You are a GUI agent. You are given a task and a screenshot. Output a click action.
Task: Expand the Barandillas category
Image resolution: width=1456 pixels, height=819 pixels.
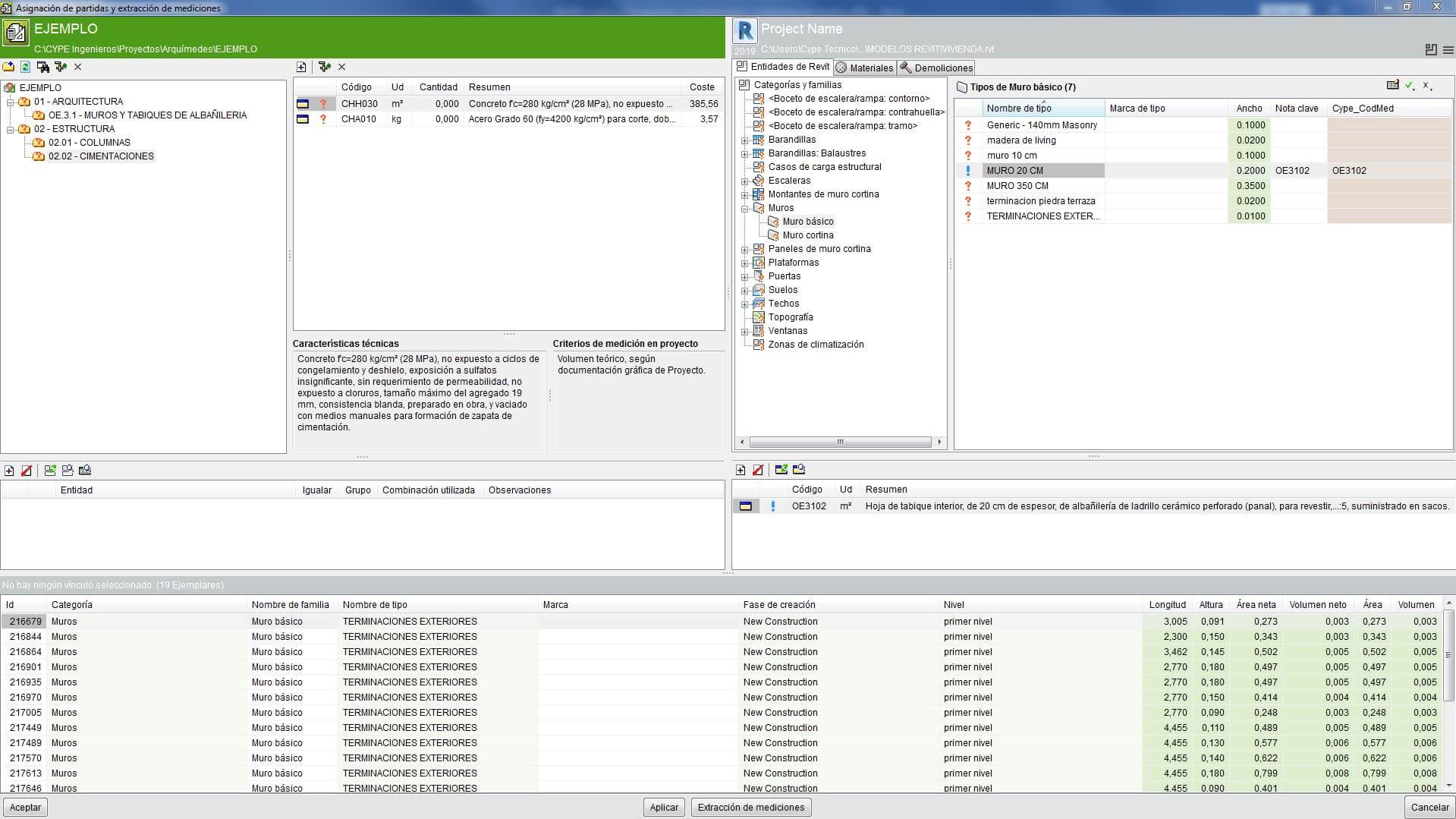744,140
